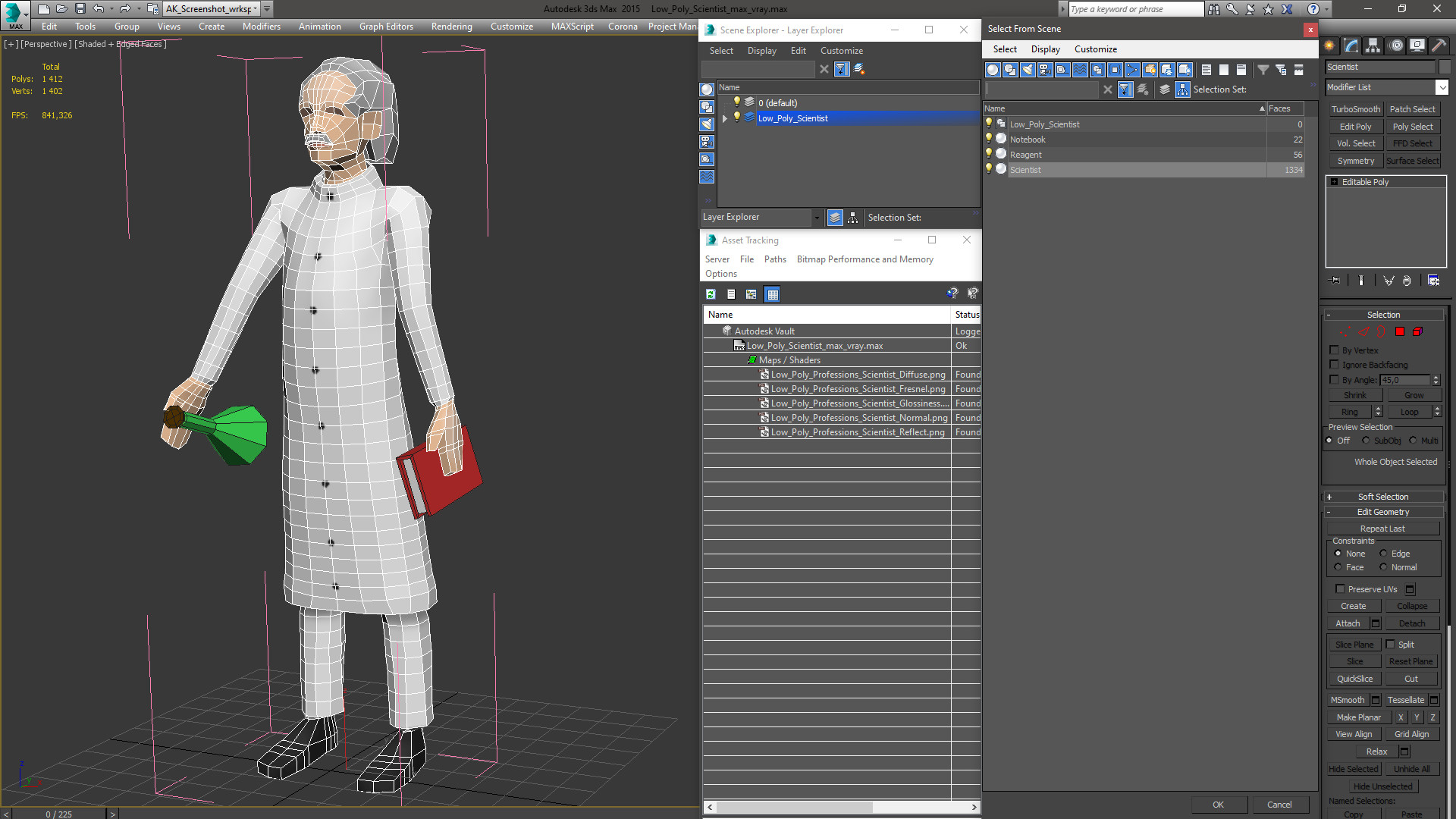Expand the Soft Selection rollout
This screenshot has height=819, width=1456.
(1382, 497)
